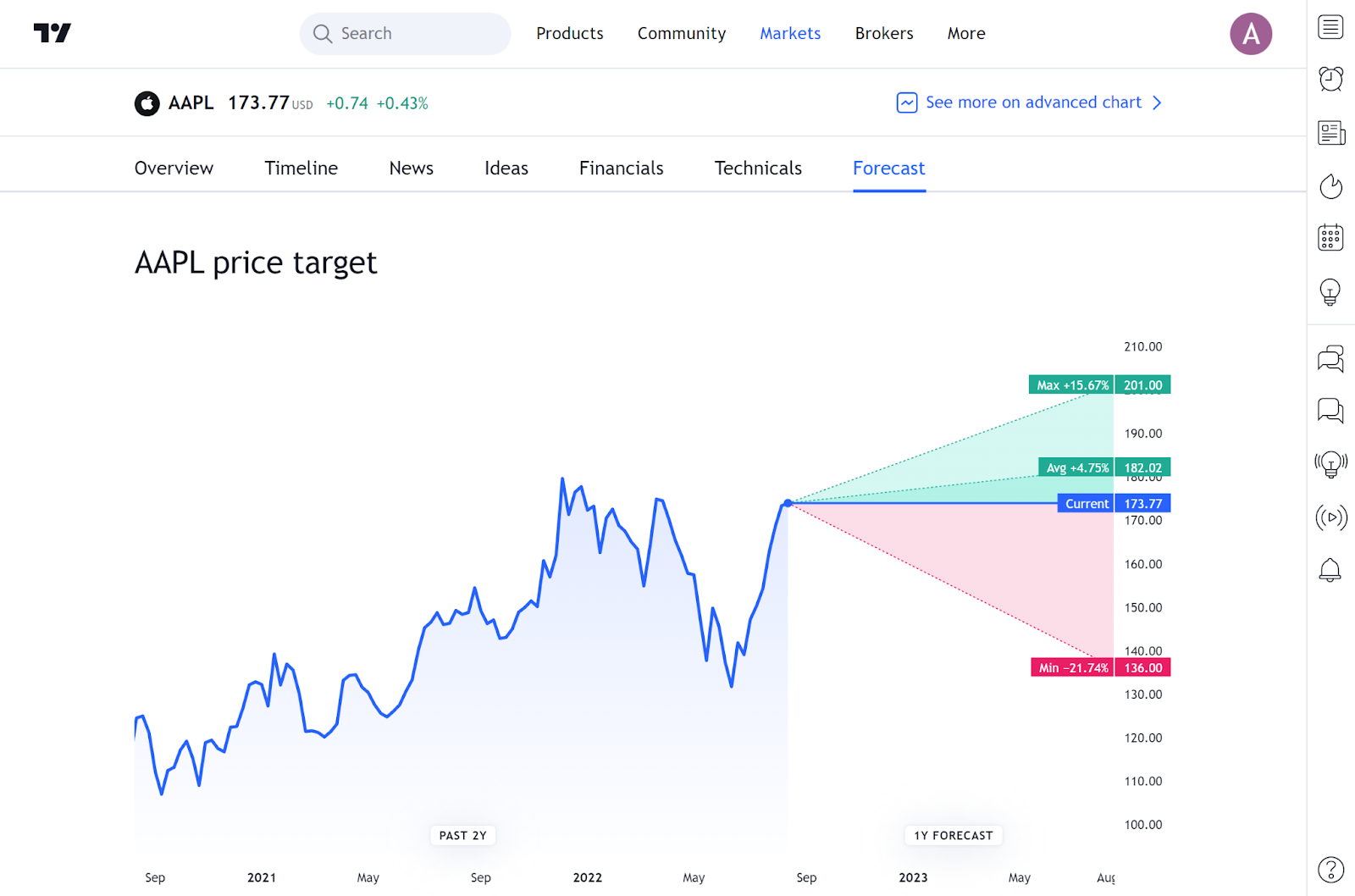The height and width of the screenshot is (896, 1355).
Task: Click the 1Y FORECAST chart label
Action: (x=953, y=835)
